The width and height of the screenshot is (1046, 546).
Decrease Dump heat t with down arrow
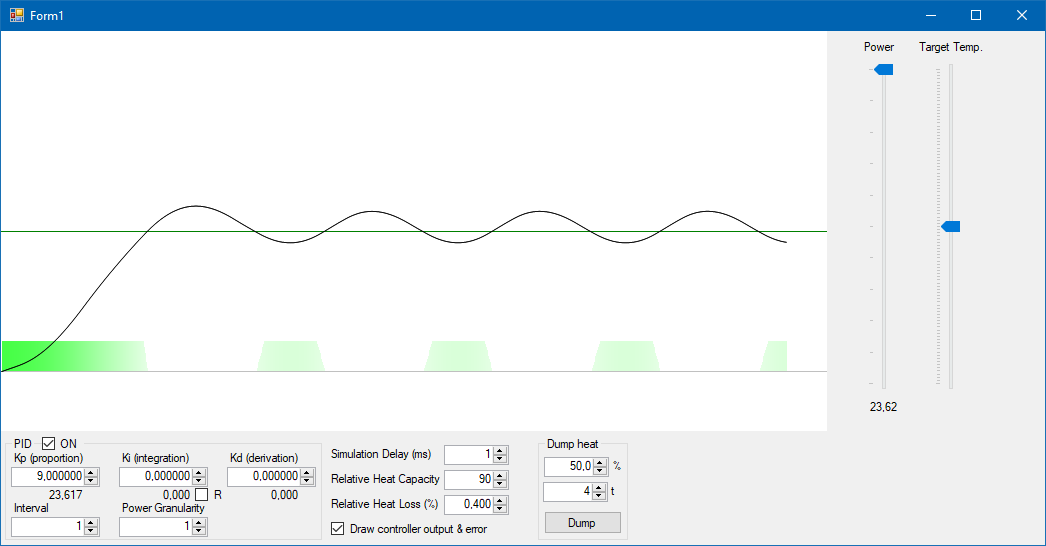(x=599, y=495)
